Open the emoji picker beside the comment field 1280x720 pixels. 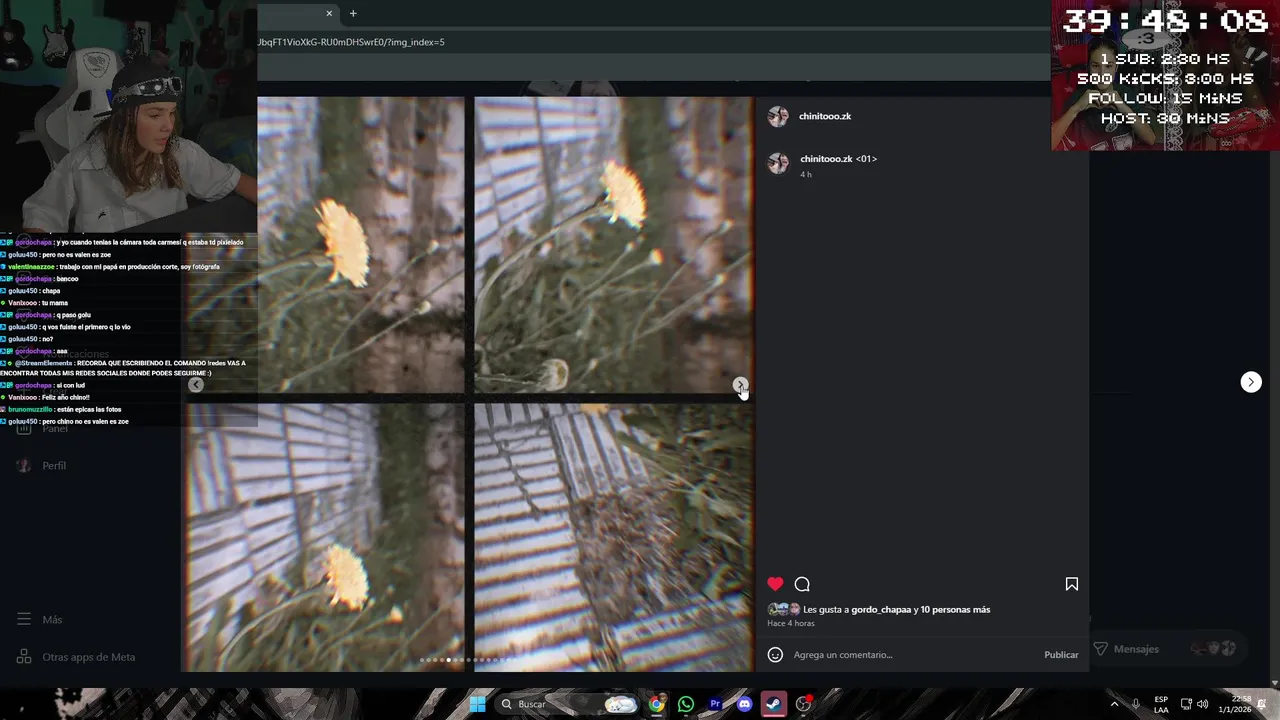tap(775, 655)
